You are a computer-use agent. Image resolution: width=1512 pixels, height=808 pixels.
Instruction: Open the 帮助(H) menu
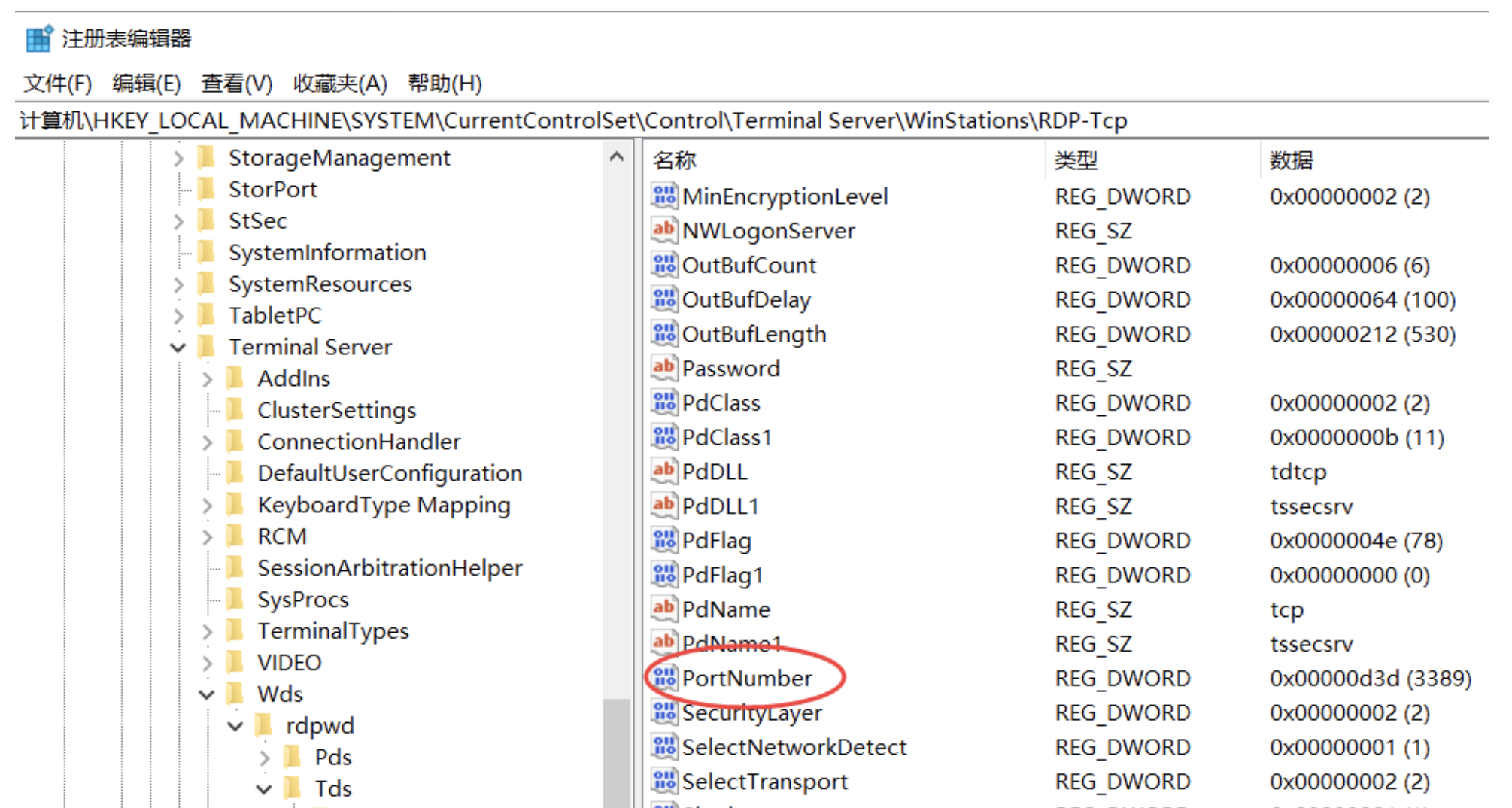tap(445, 83)
